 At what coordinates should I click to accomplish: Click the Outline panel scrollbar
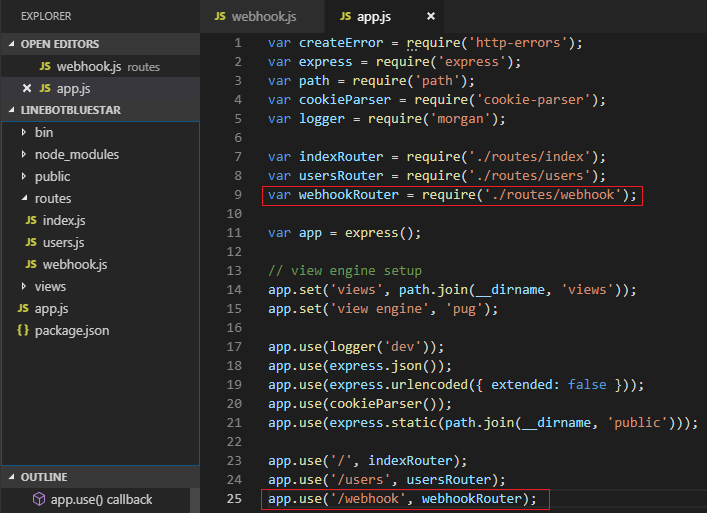[x=195, y=500]
